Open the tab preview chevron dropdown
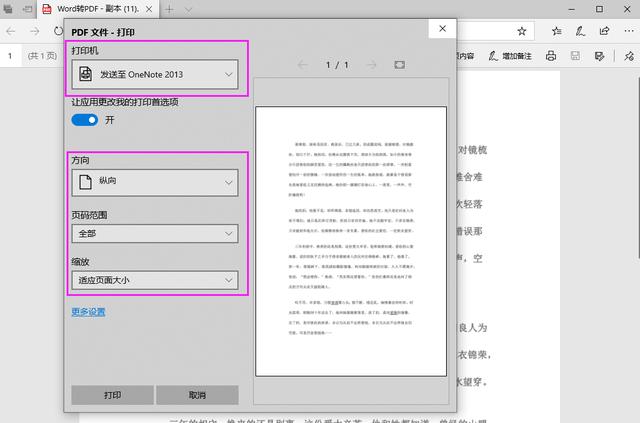The height and width of the screenshot is (423, 640). point(188,9)
